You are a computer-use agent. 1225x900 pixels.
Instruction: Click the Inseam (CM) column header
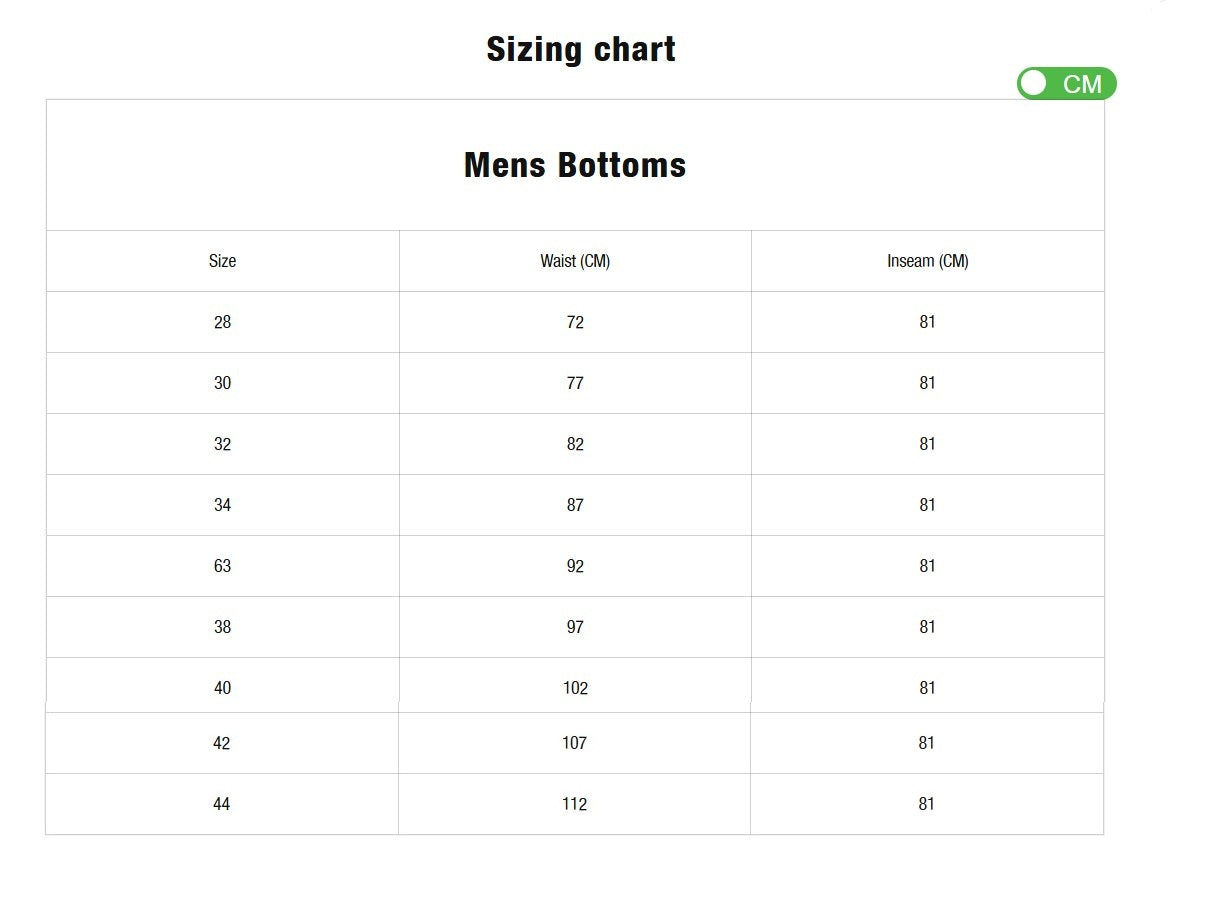927,261
